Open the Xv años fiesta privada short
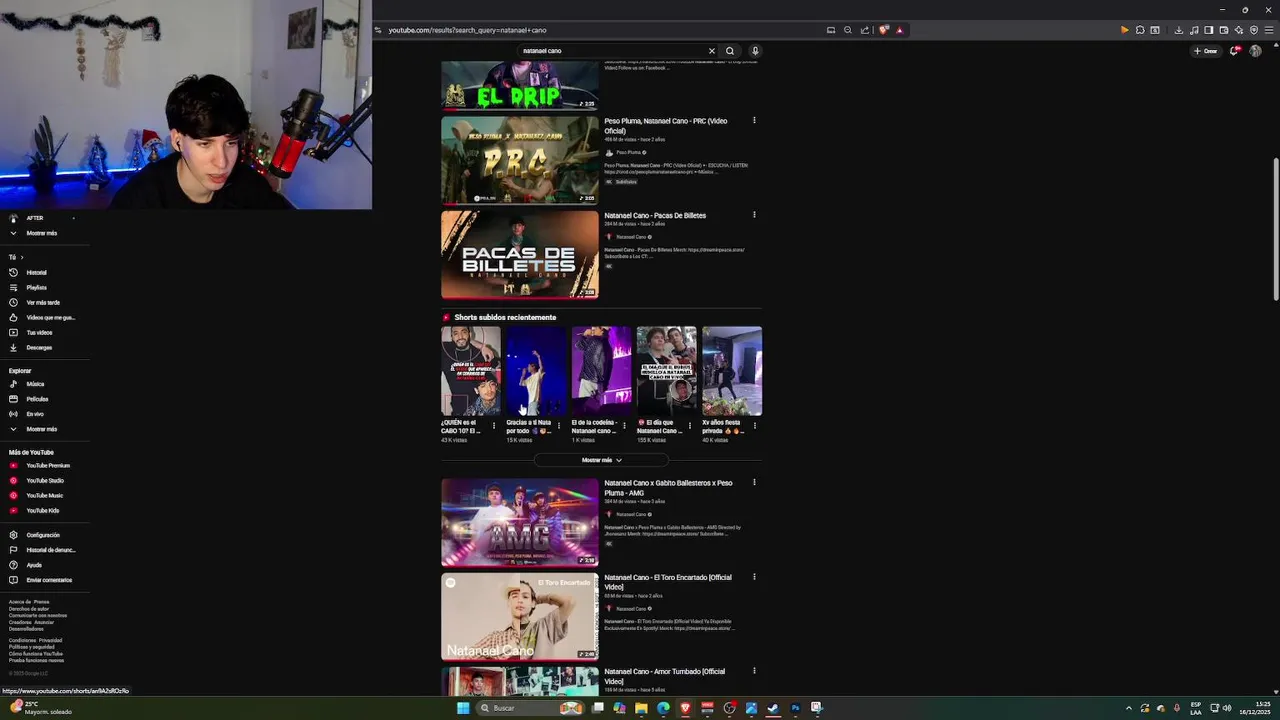Screen dimensions: 1280x720 pyautogui.click(x=732, y=371)
